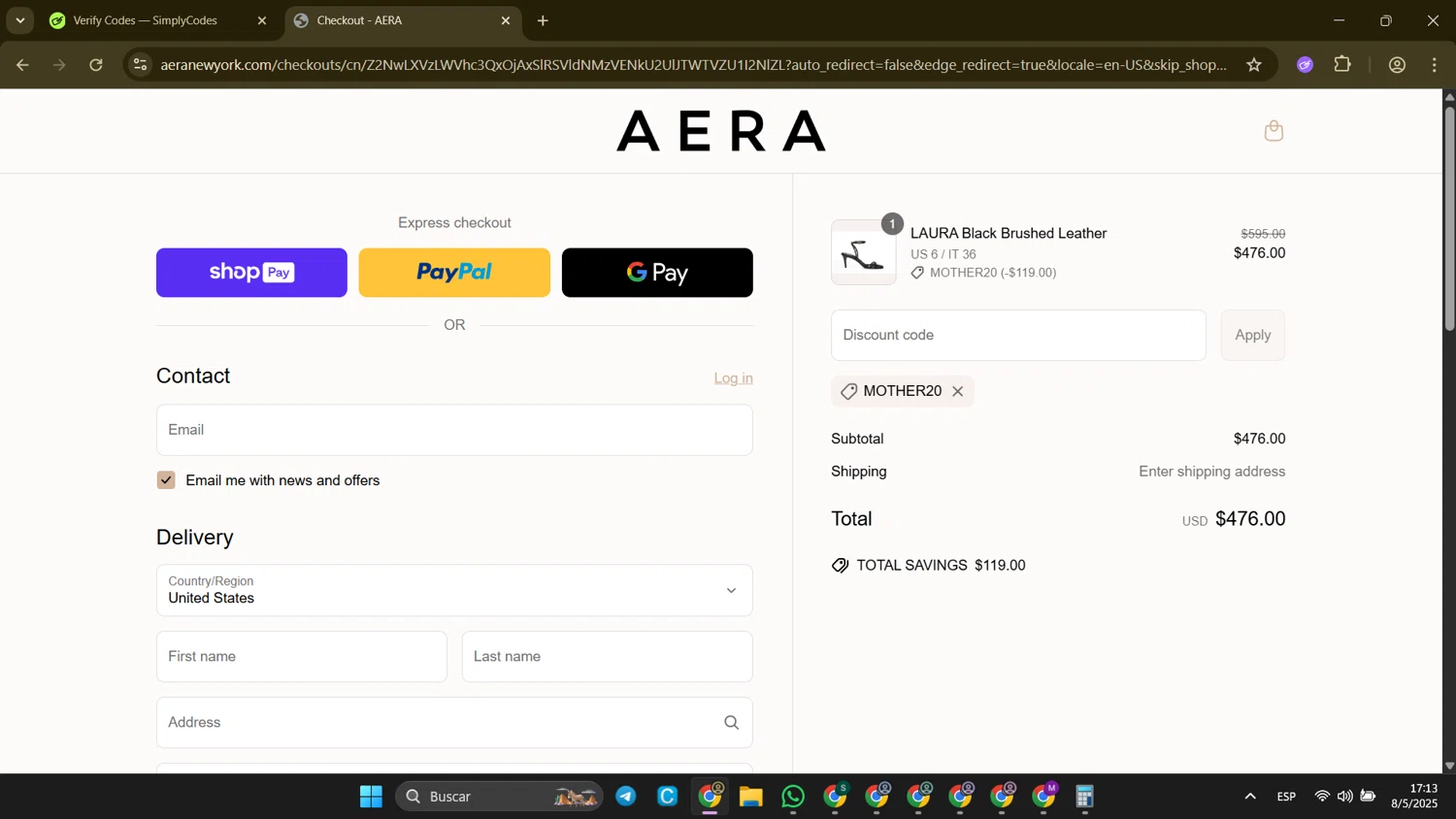Click the TOTAL SAVINGS $119.00 text
This screenshot has width=1456, height=819.
[941, 566]
